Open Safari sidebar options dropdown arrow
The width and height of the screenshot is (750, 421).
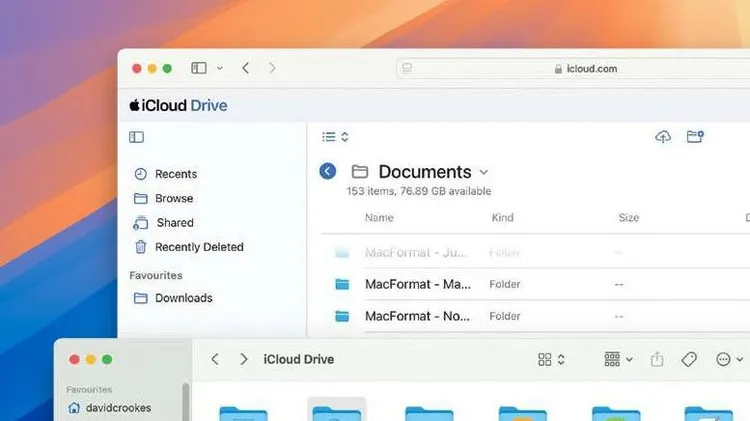coord(220,68)
